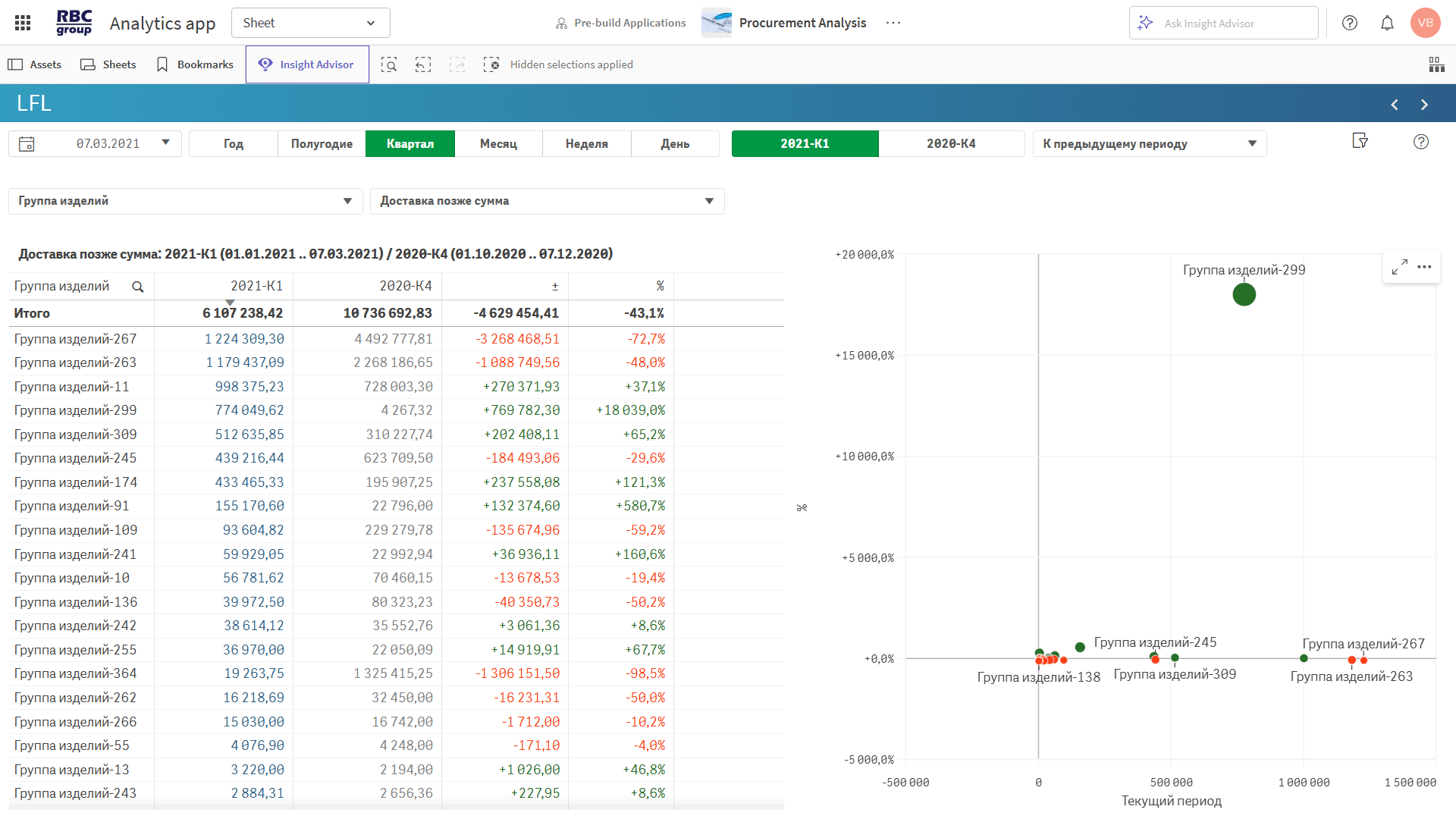This screenshot has width=1456, height=819.
Task: Open the Sheets panel
Action: pyautogui.click(x=108, y=64)
